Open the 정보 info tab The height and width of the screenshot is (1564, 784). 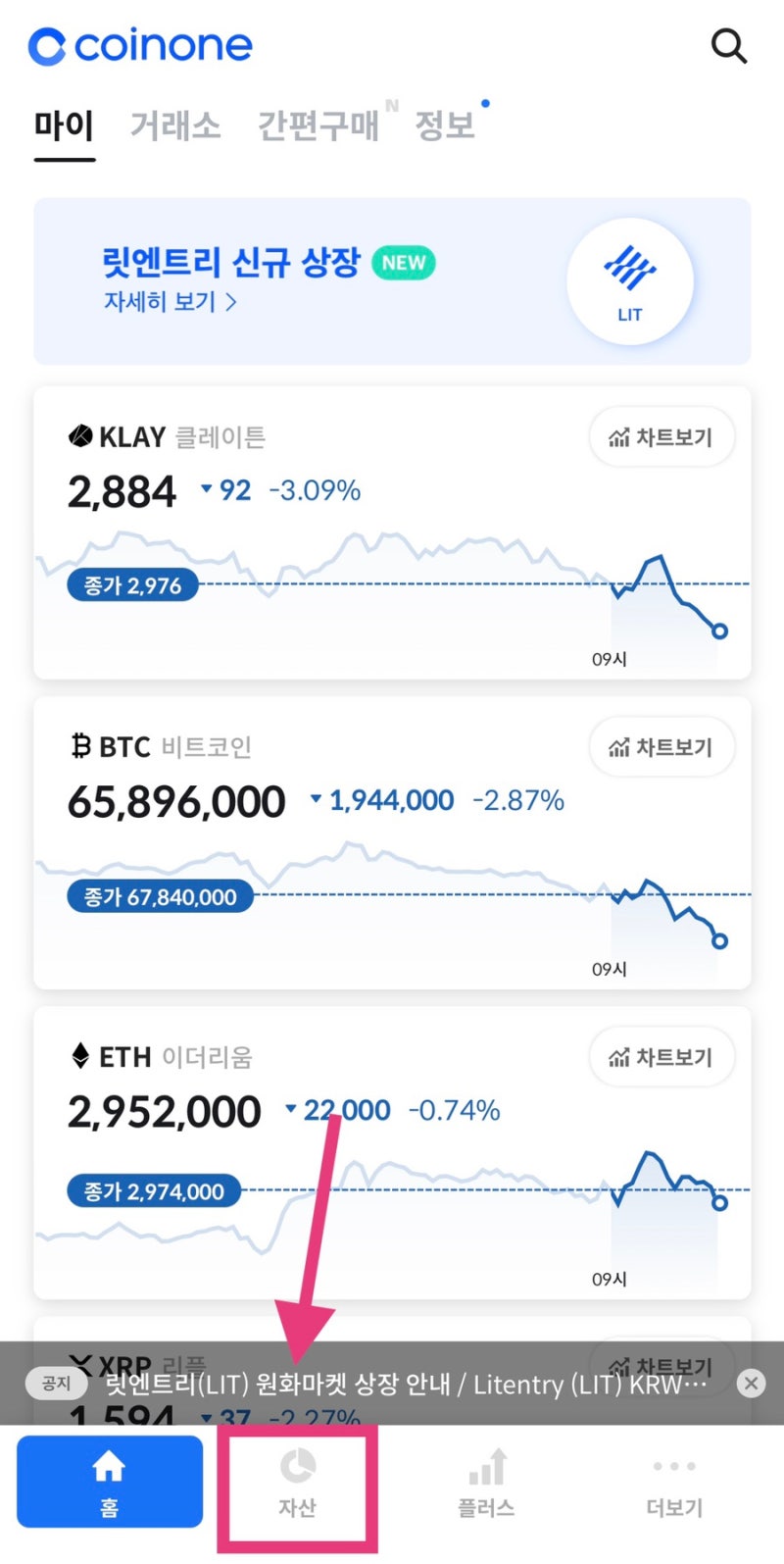click(x=445, y=126)
